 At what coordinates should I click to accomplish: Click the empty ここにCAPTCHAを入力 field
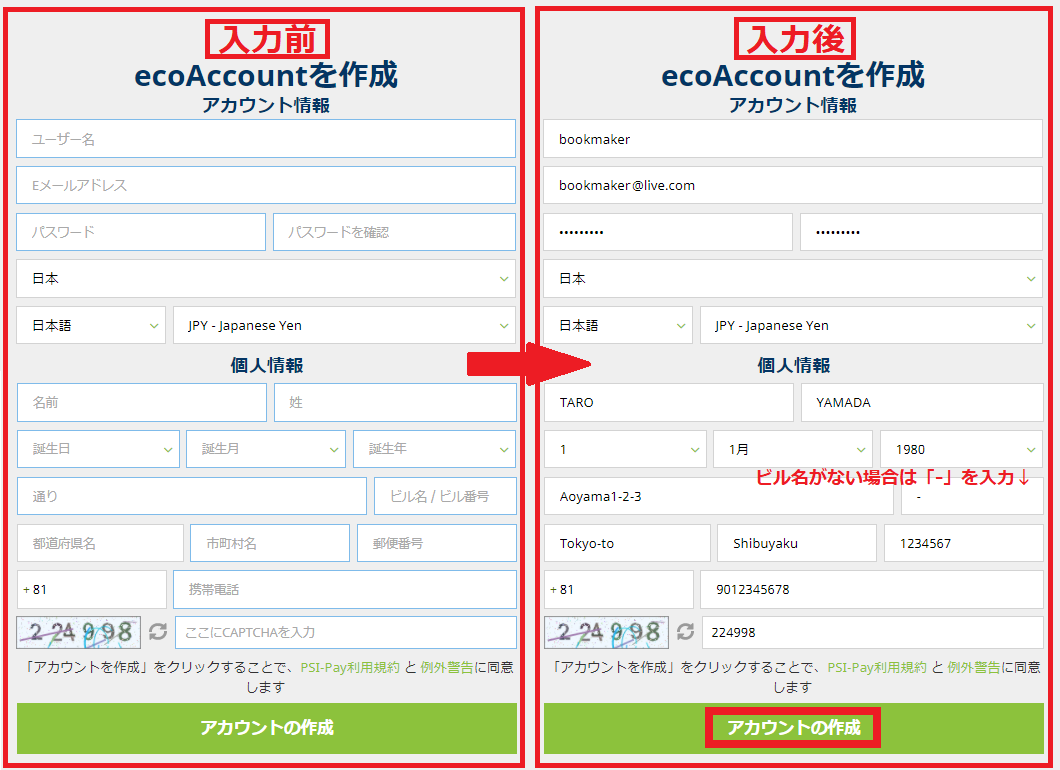(346, 632)
